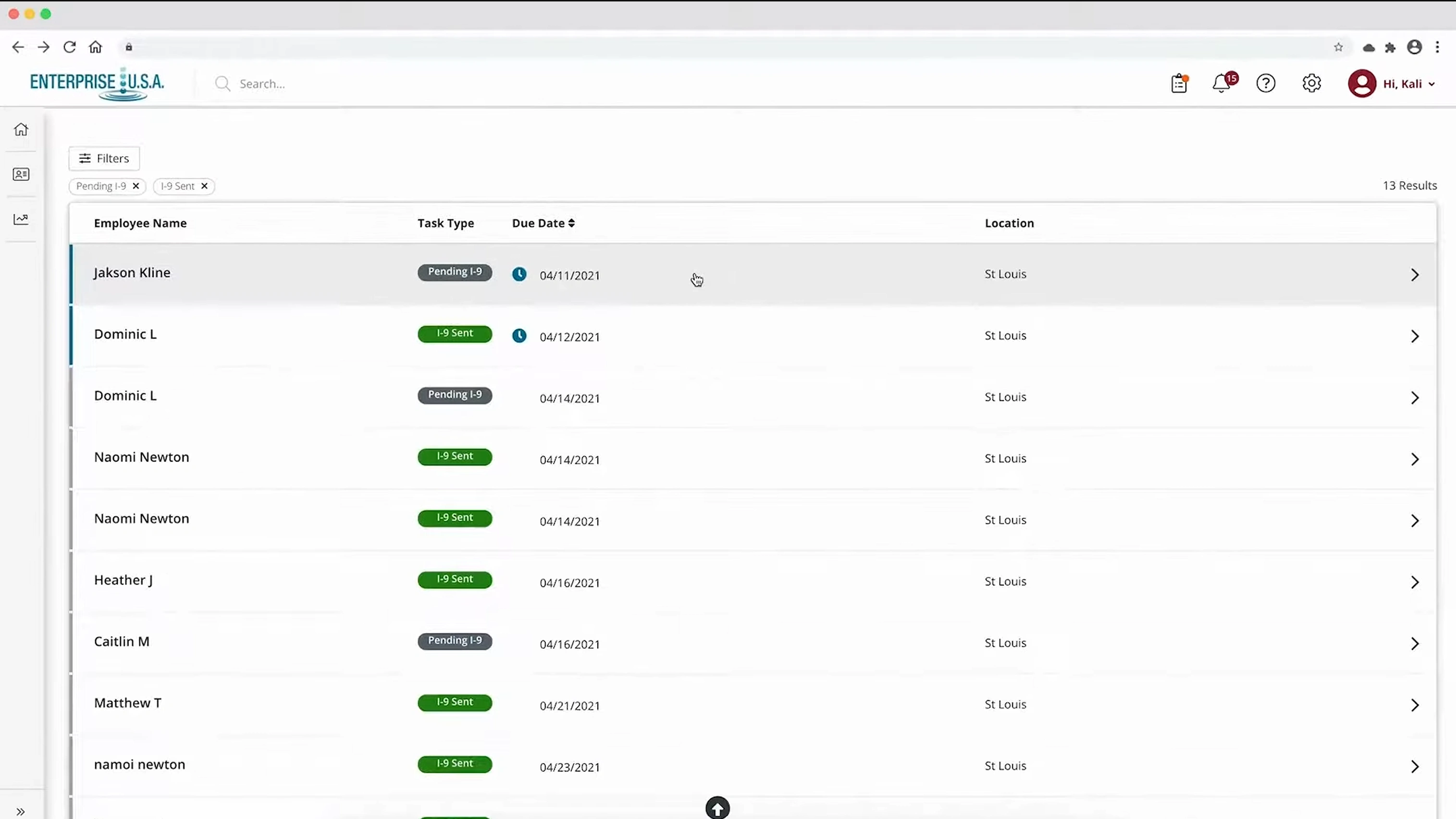Open the reports chart sidebar icon
The image size is (1456, 819).
21,219
